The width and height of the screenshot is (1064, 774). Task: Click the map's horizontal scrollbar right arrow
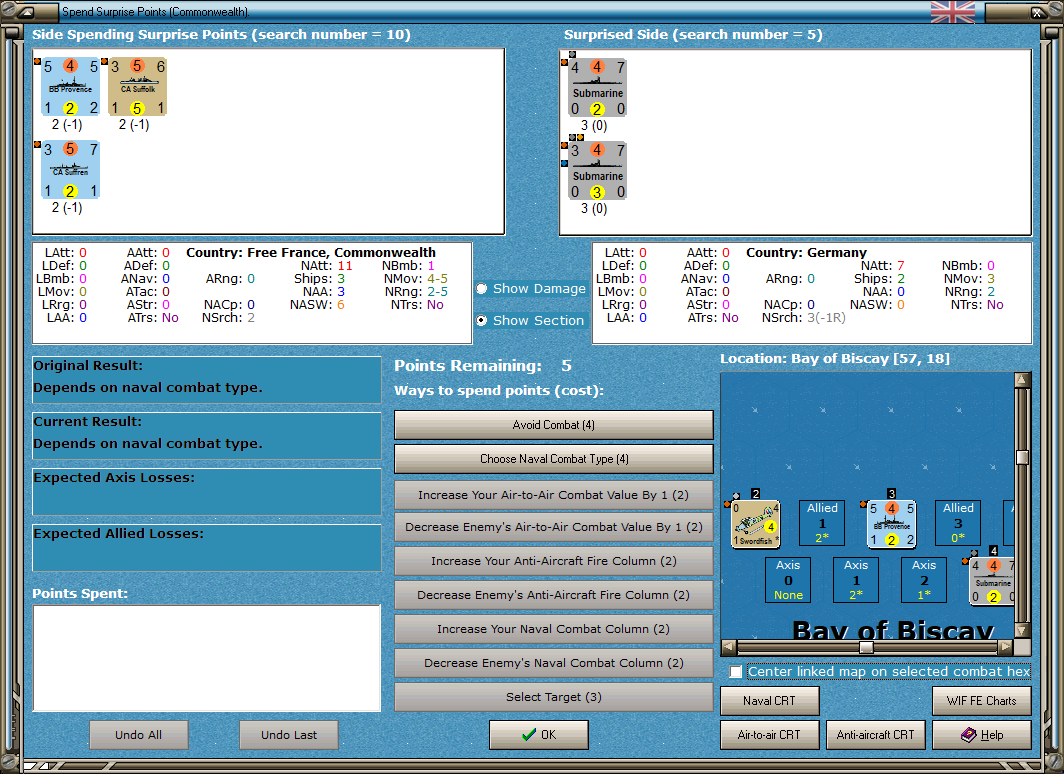tap(1006, 647)
